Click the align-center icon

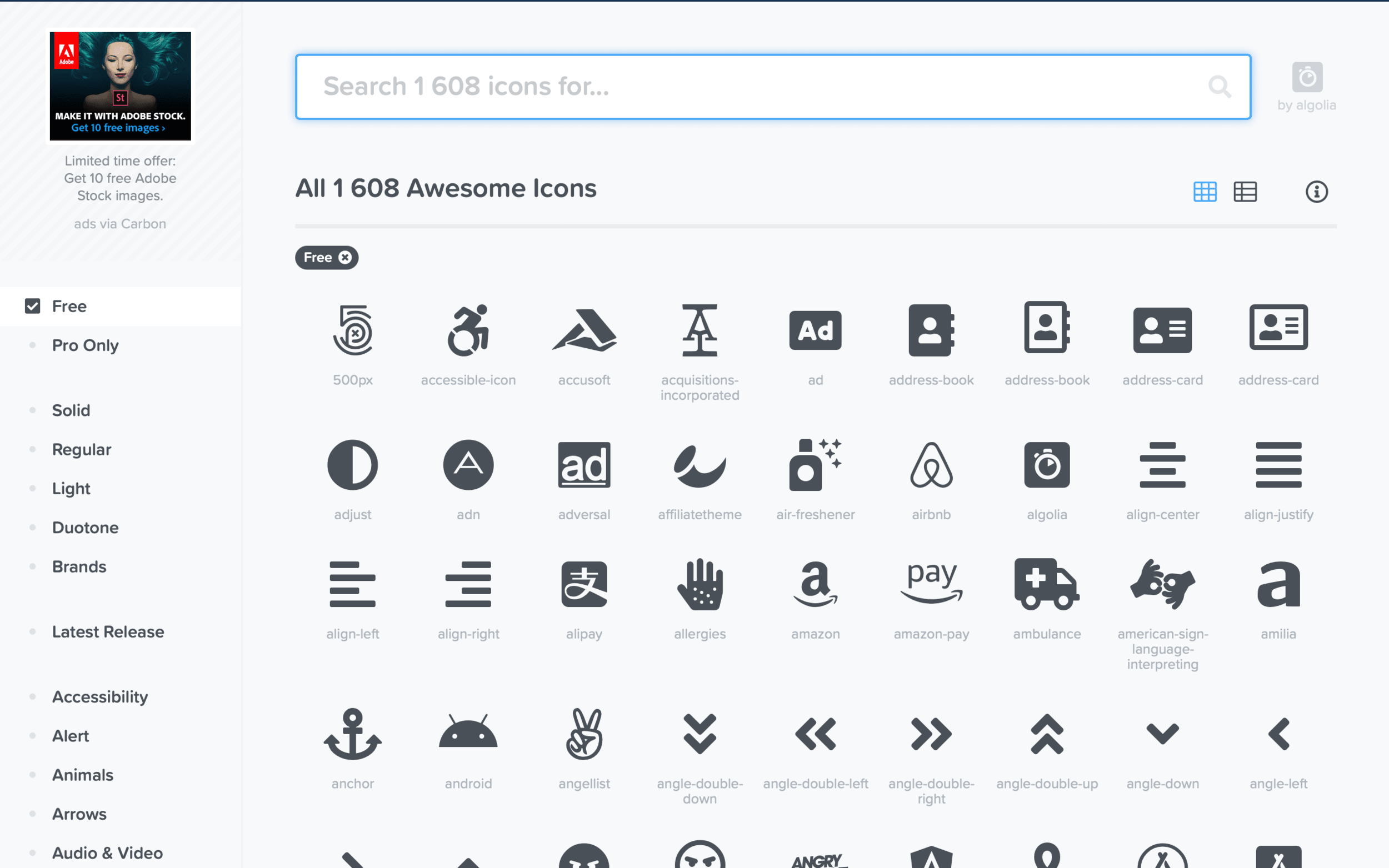pos(1162,464)
